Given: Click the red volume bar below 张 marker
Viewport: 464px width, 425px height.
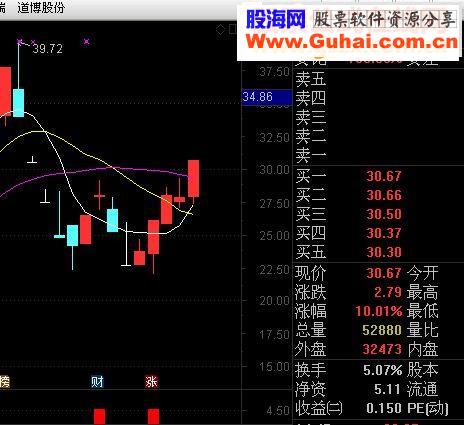Looking at the screenshot, I should point(153,417).
